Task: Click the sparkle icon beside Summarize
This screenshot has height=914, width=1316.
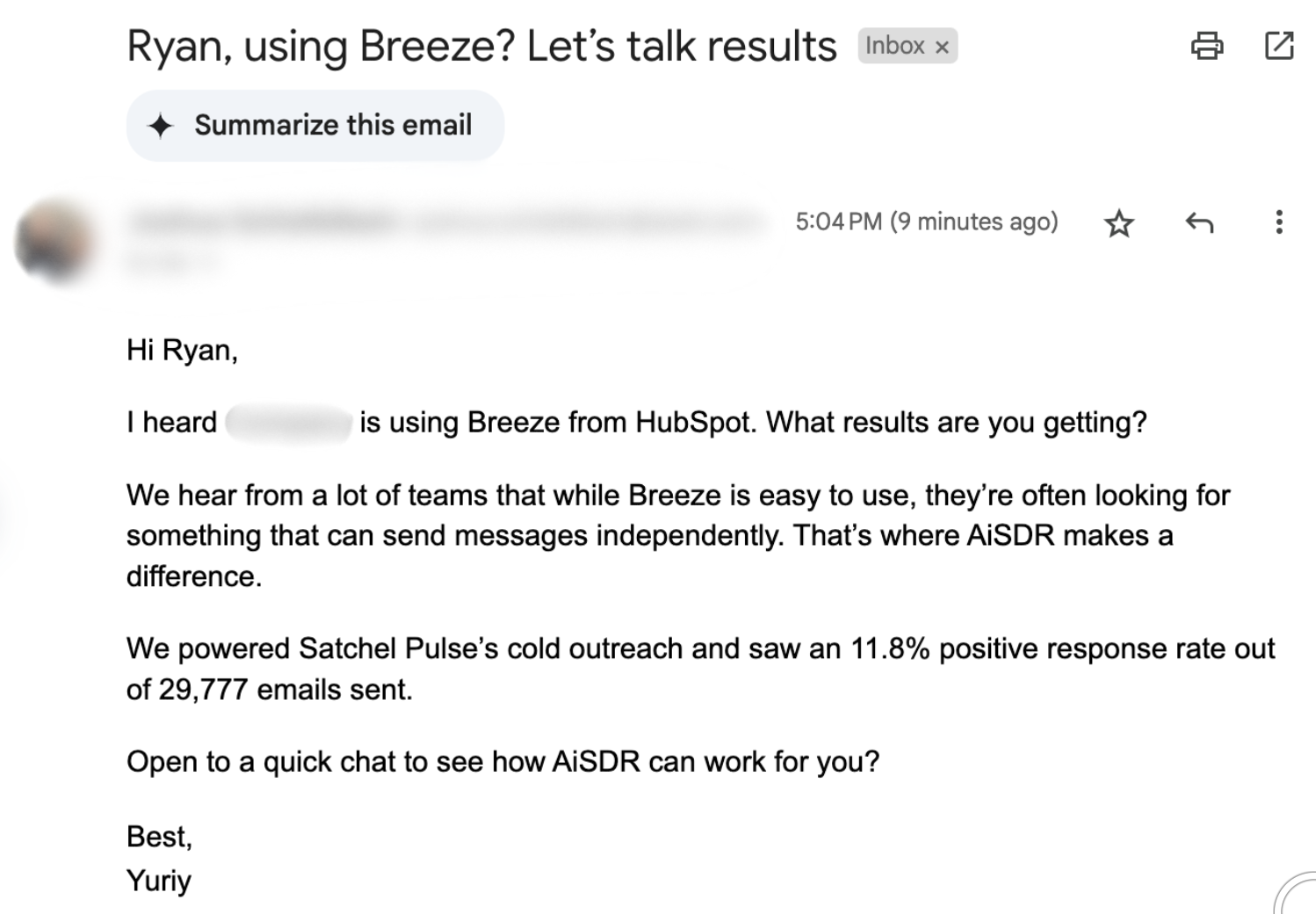Action: [160, 126]
